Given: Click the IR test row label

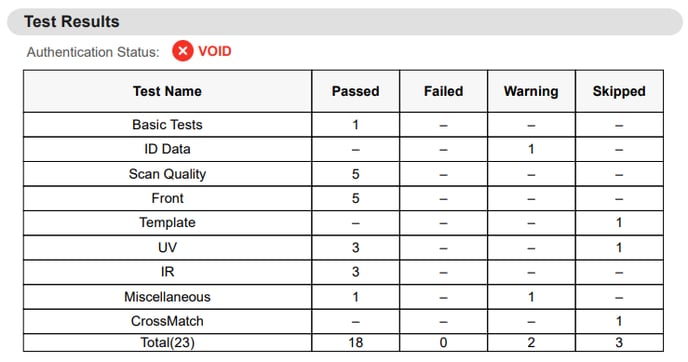Looking at the screenshot, I should pyautogui.click(x=167, y=272).
